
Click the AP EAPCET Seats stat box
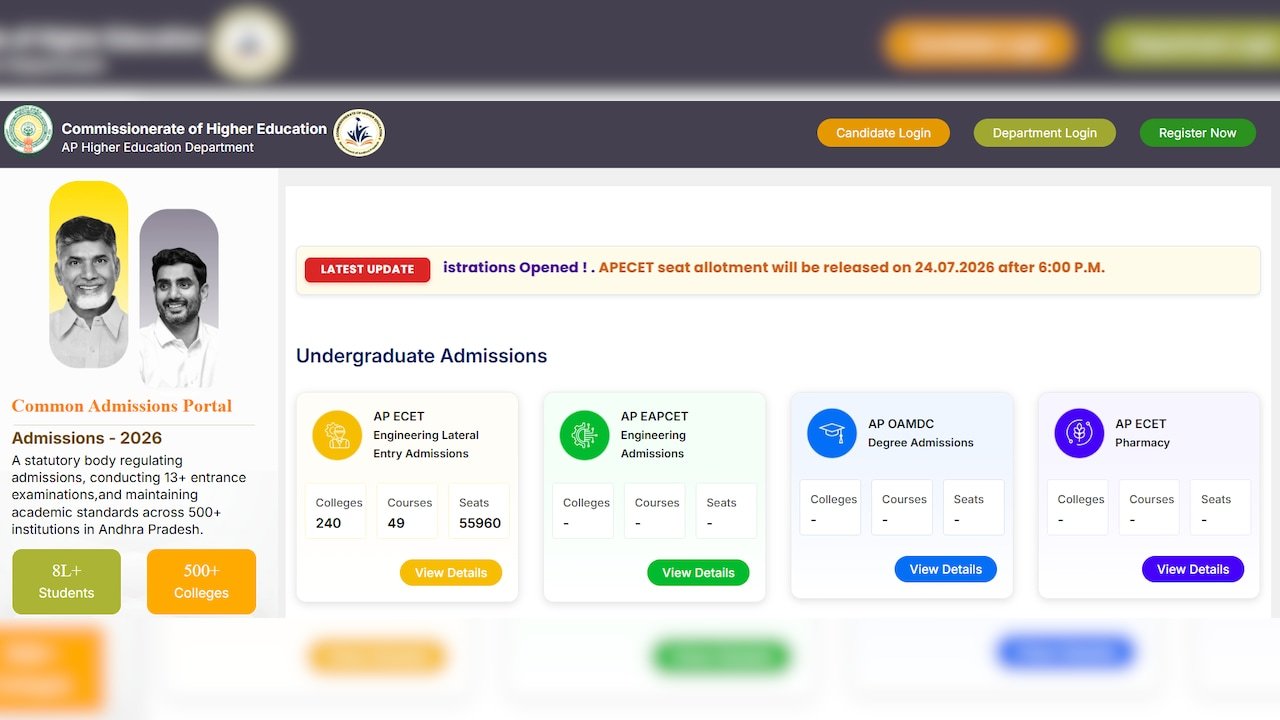tap(727, 512)
